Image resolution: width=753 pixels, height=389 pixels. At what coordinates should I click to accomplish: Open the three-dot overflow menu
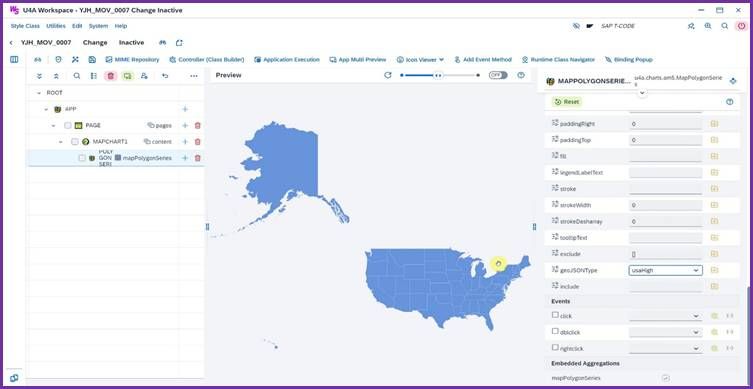tap(194, 76)
